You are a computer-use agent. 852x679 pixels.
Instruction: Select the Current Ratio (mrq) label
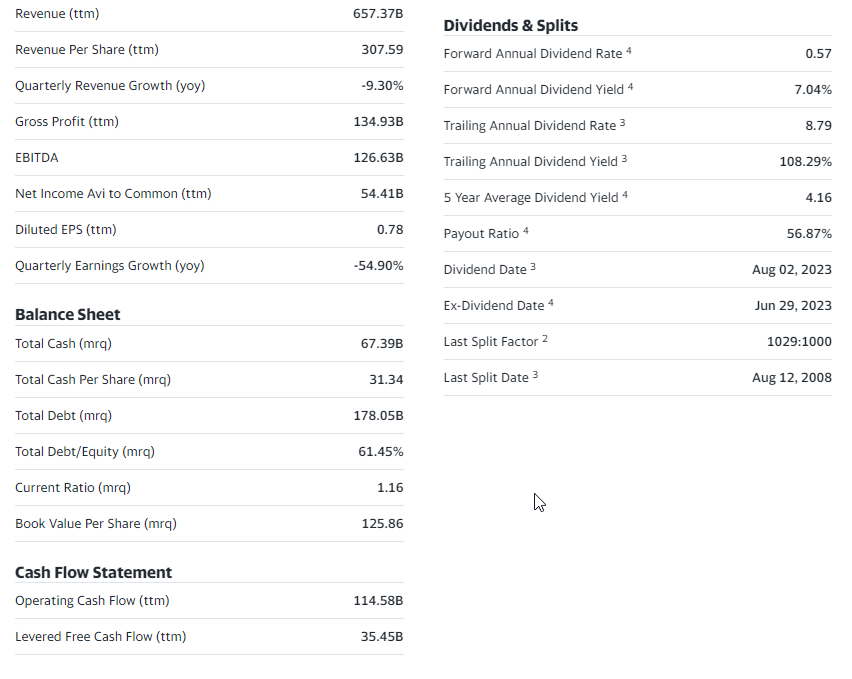[72, 488]
